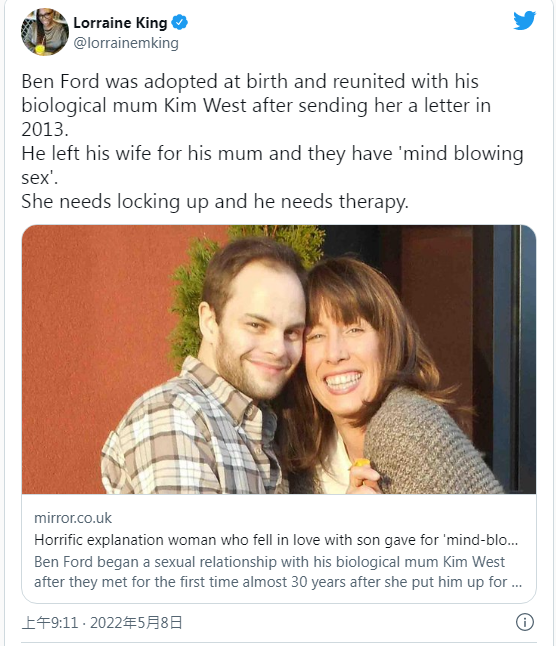Click the description line ending 'put him up for ...'
Screen dimensions: 556x646
tap(278, 582)
